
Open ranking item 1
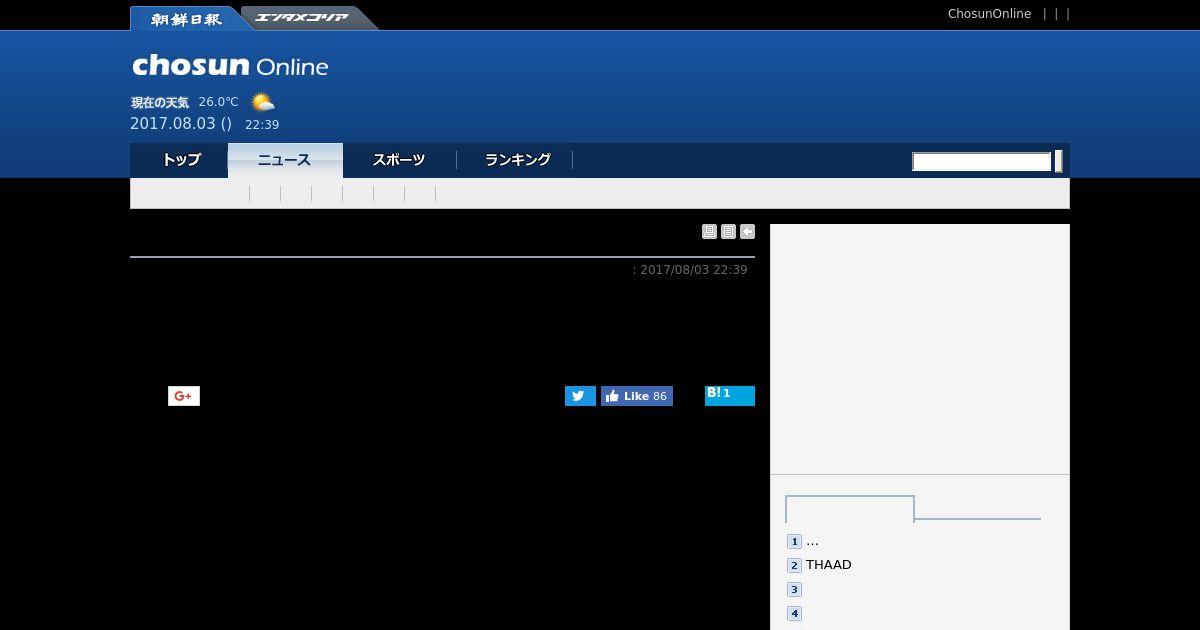812,541
